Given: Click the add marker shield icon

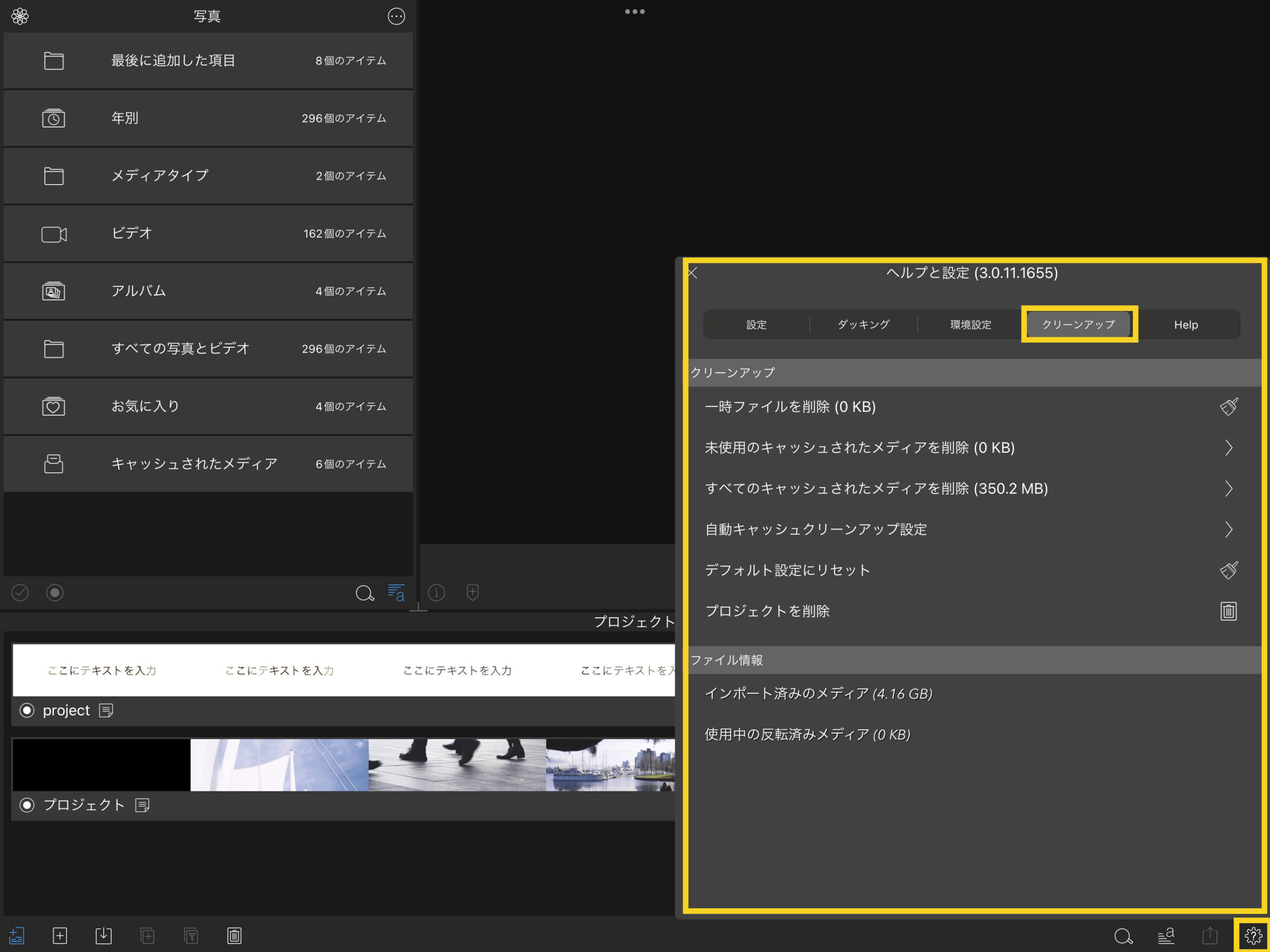Looking at the screenshot, I should click(472, 592).
